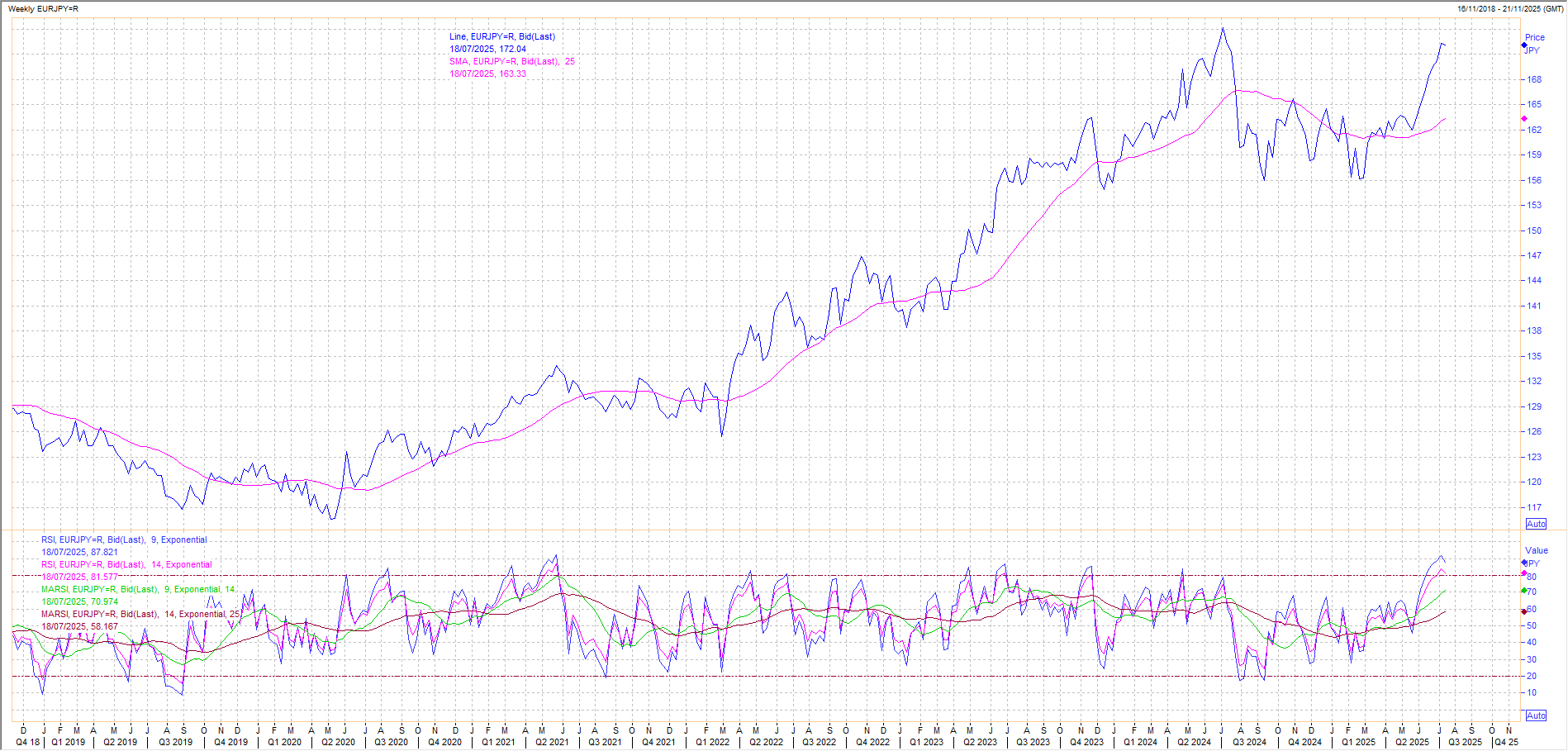
Task: Click the magenta SMA marker diamond on price axis
Action: click(1524, 119)
